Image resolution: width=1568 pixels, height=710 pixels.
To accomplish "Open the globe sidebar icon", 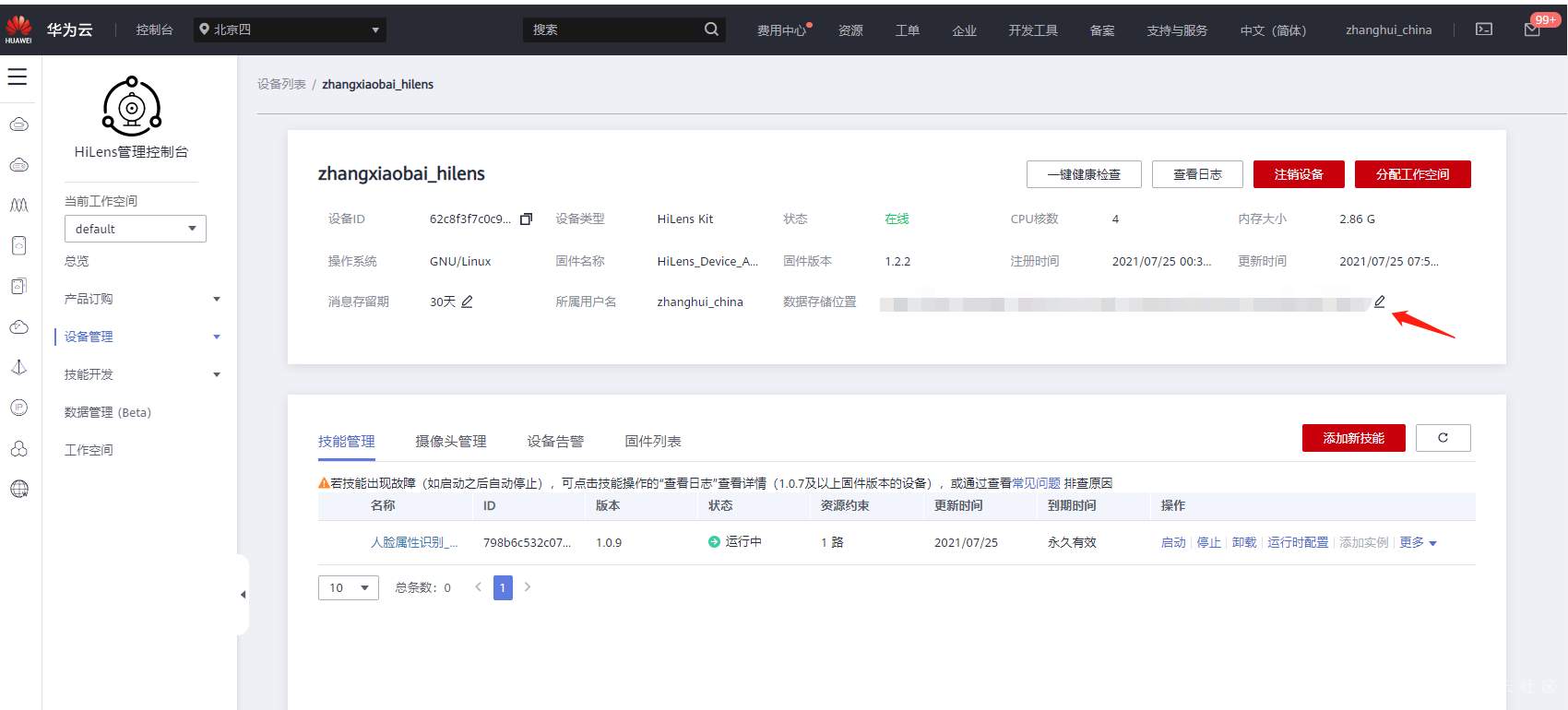I will (x=19, y=489).
